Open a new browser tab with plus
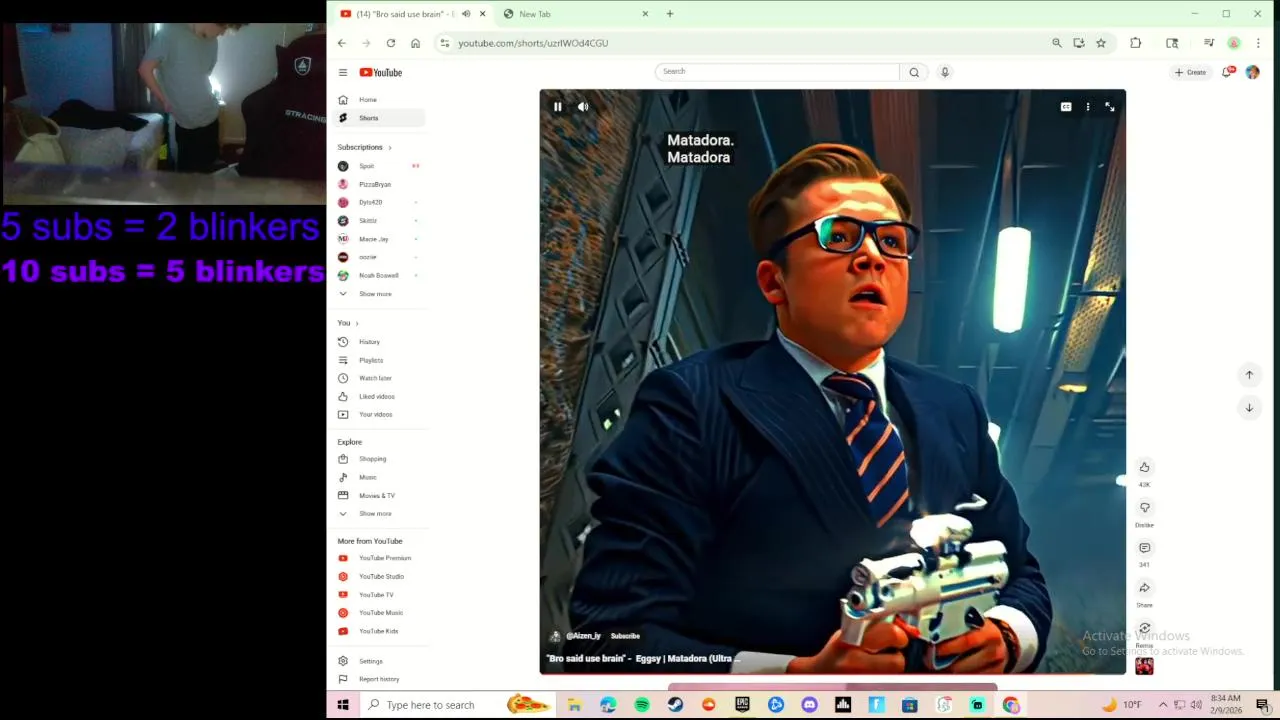Viewport: 1280px width, 720px height. click(670, 14)
